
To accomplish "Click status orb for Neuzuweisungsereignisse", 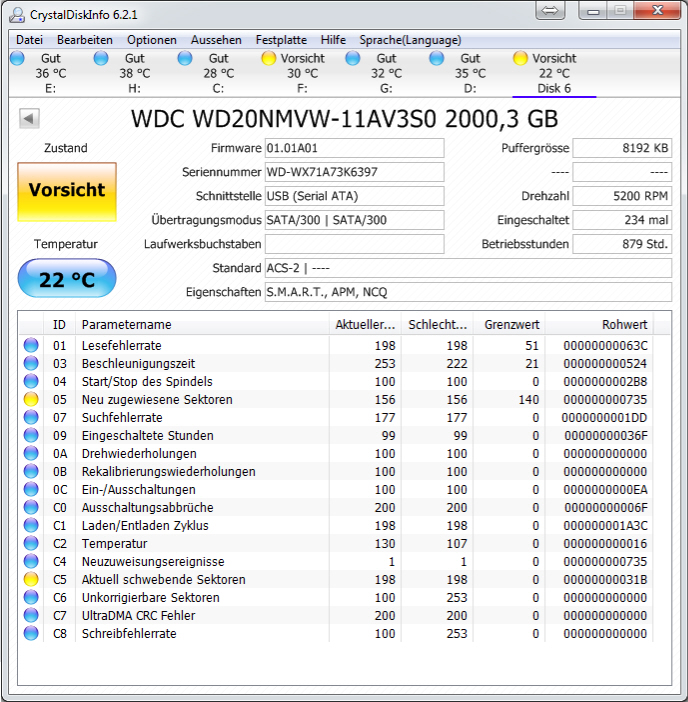I will (x=31, y=561).
